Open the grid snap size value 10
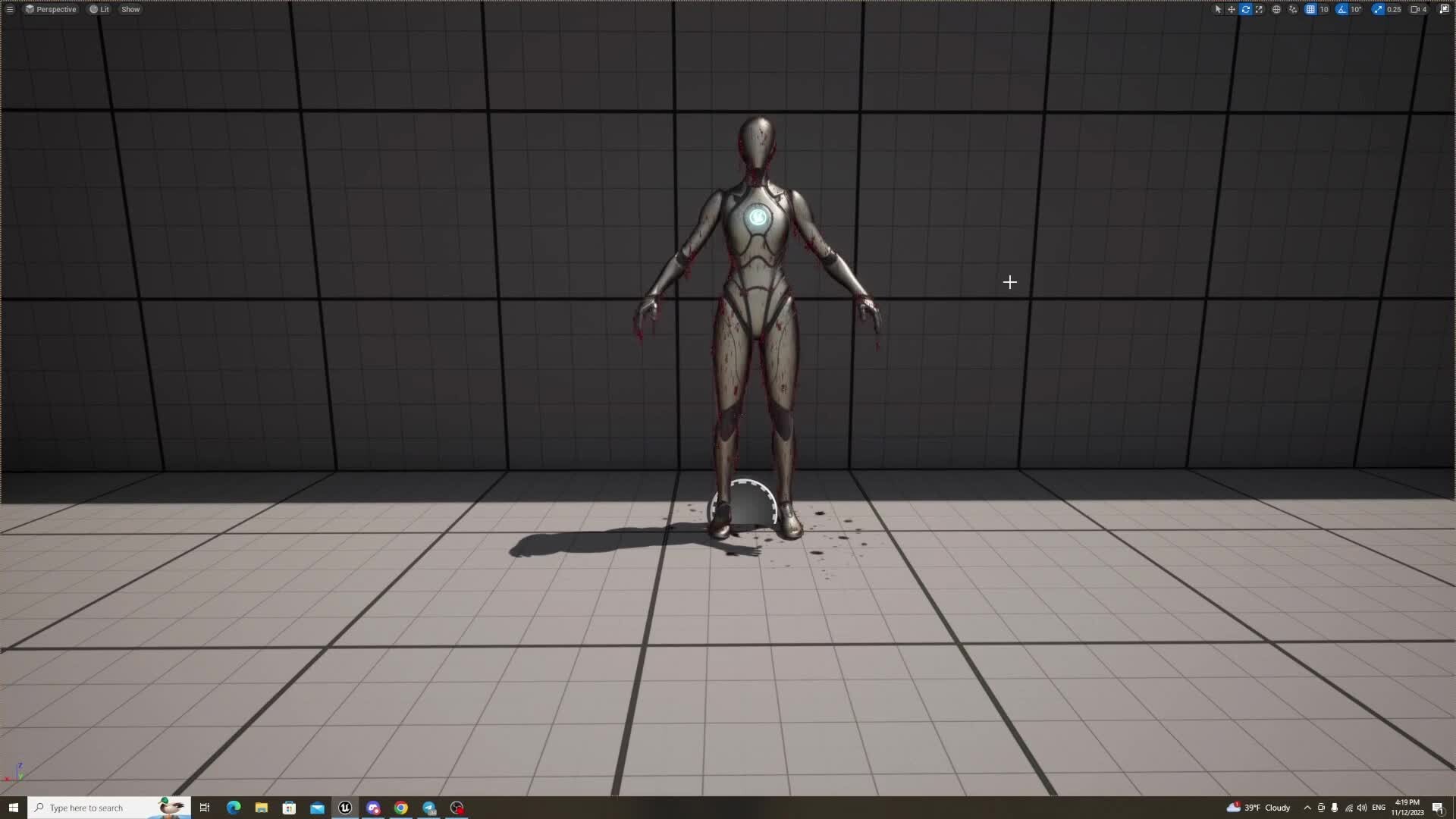Viewport: 1456px width, 819px height. tap(1324, 9)
